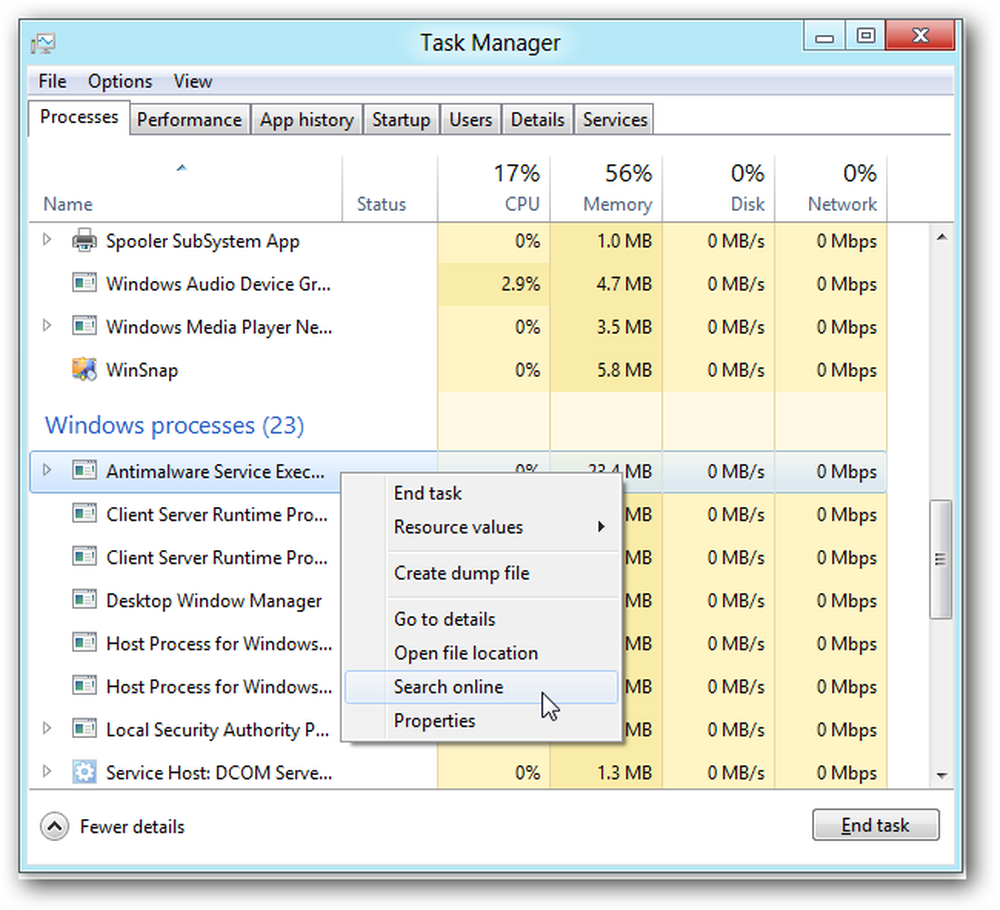Expand the Spooler SubSystem App row
This screenshot has width=1000, height=910.
click(x=47, y=240)
